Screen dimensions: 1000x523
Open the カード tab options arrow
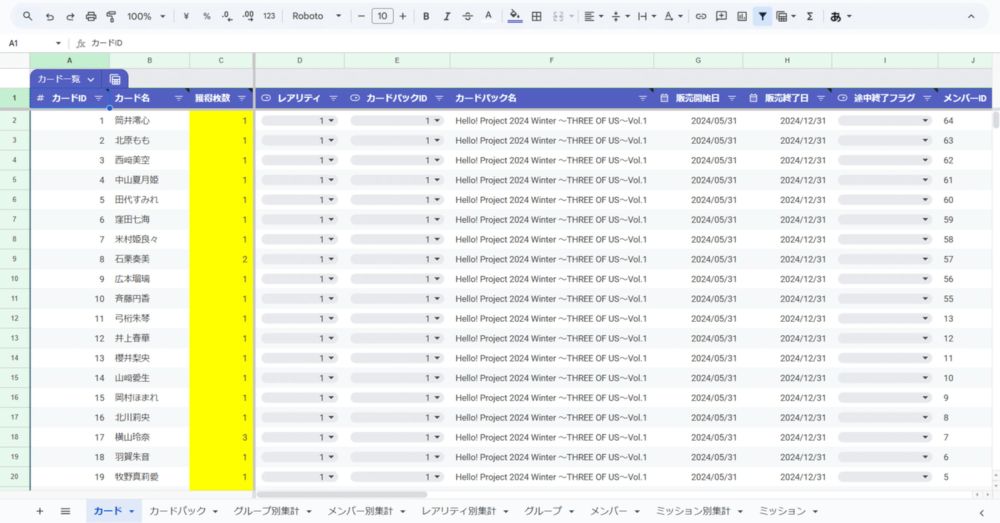tap(131, 512)
